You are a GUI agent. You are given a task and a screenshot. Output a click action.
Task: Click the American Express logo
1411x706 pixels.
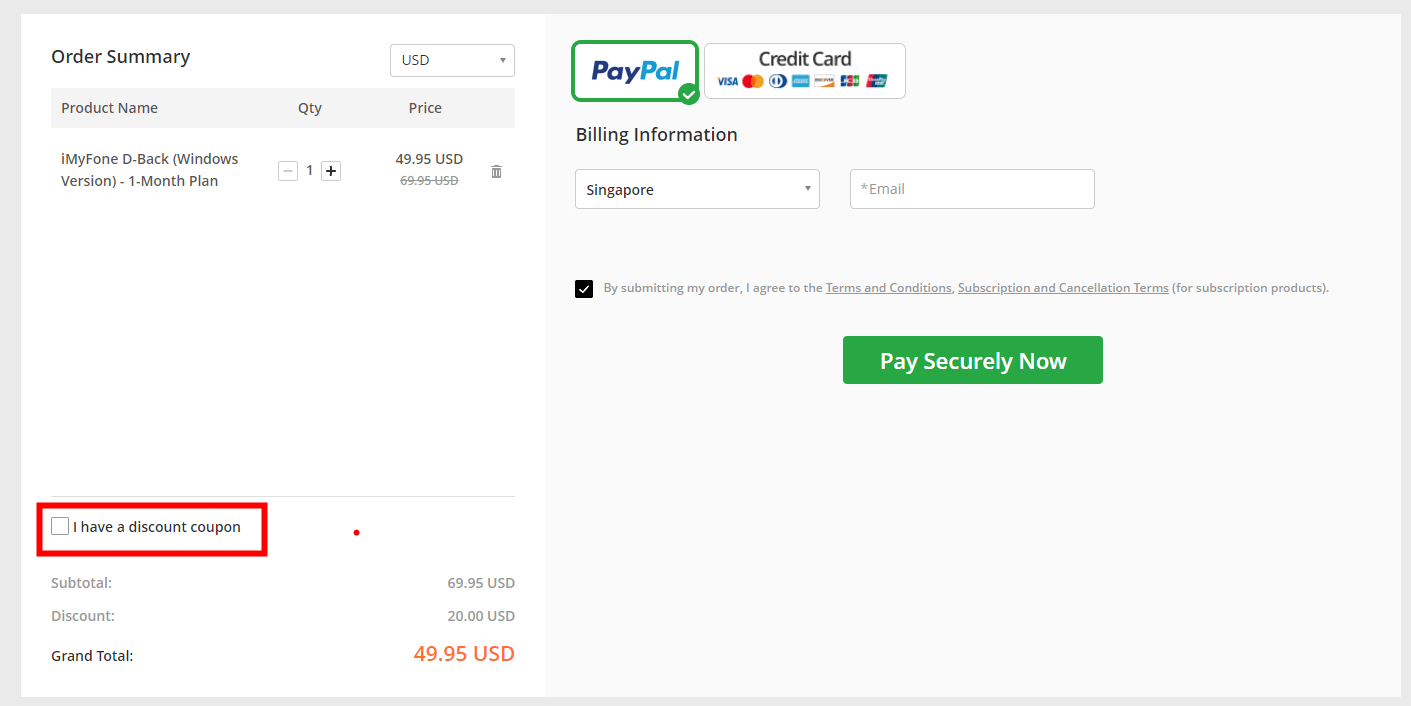[x=800, y=81]
